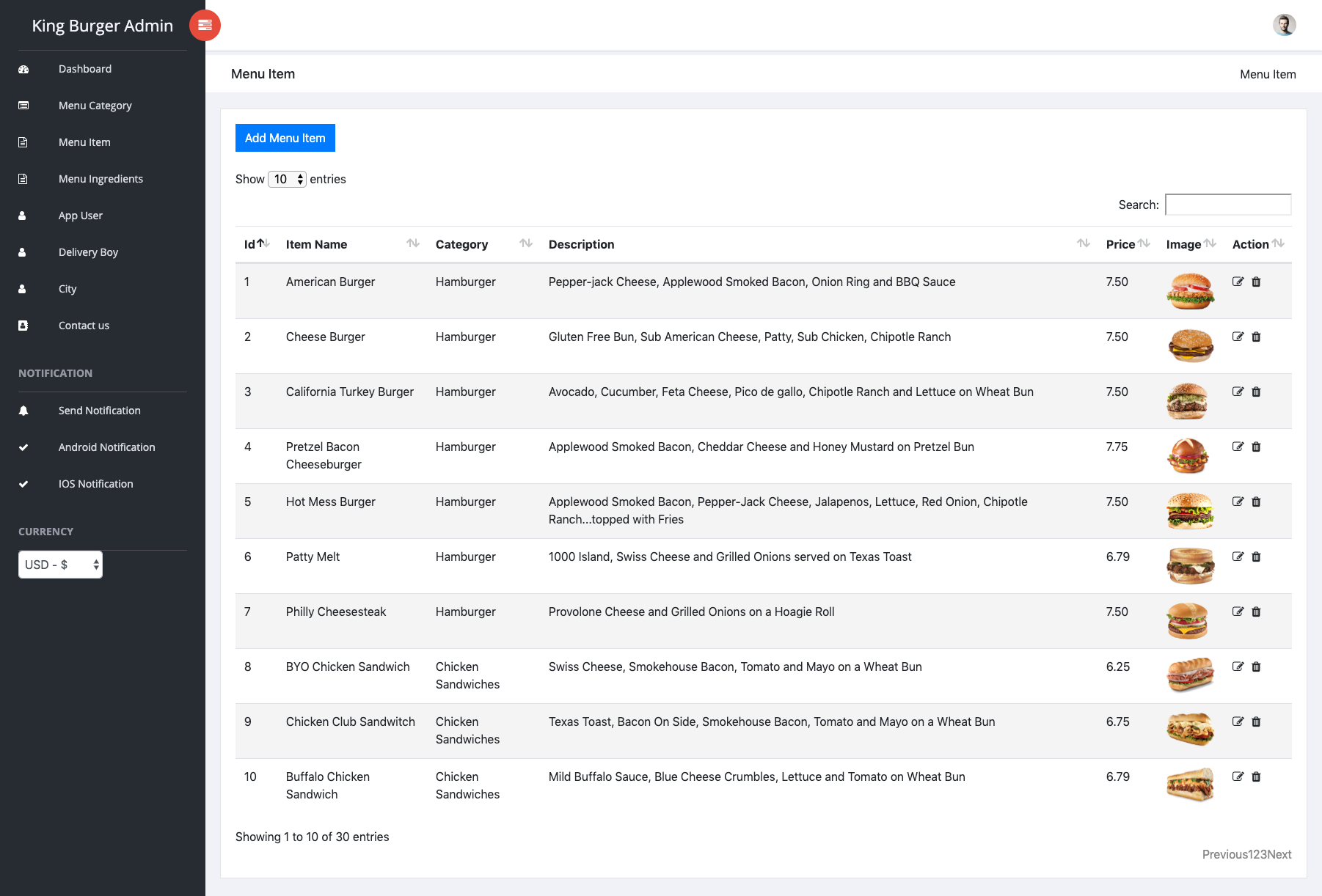Open Menu Category in the sidebar

[95, 106]
